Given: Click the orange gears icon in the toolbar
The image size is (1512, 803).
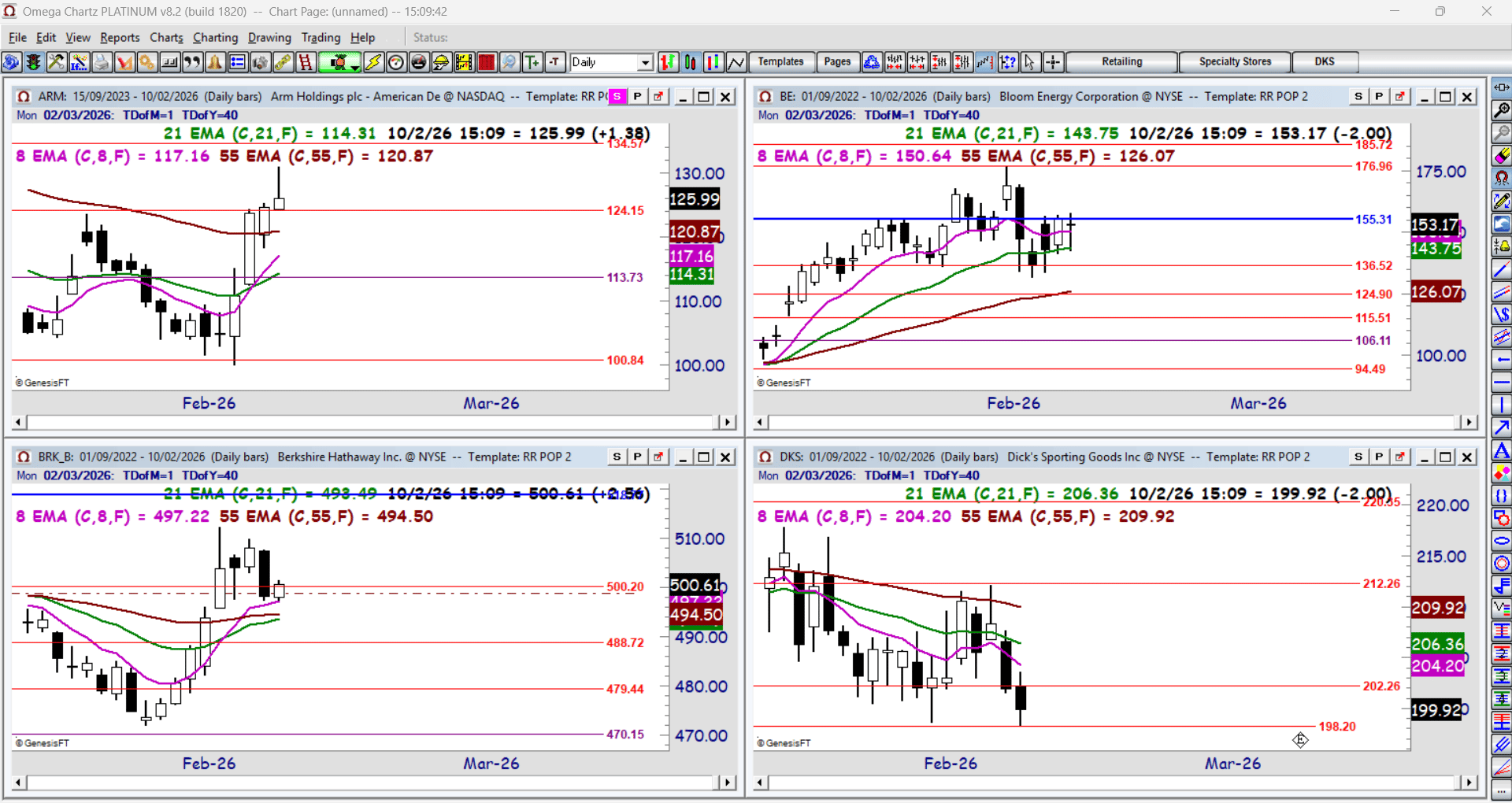Looking at the screenshot, I should (146, 62).
